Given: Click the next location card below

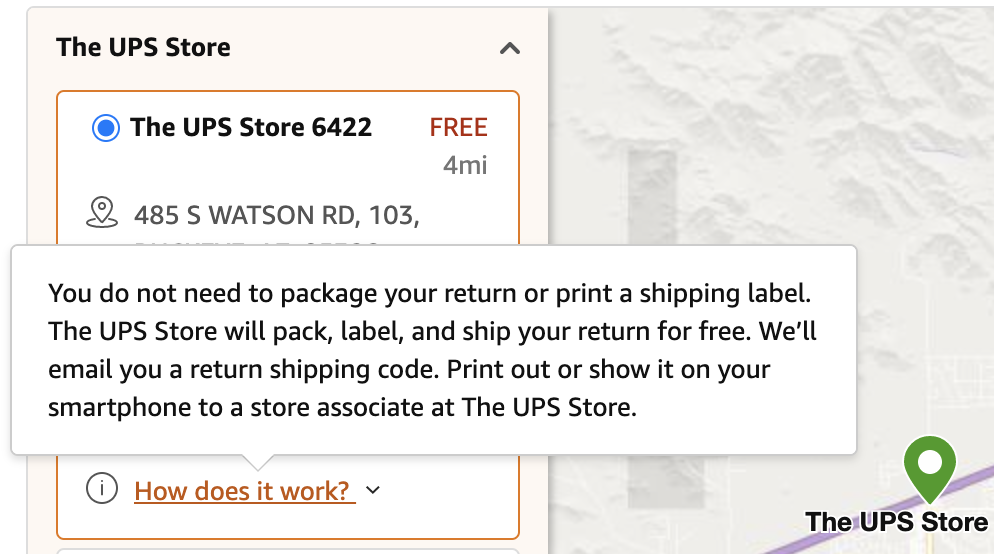Looking at the screenshot, I should coord(288,550).
